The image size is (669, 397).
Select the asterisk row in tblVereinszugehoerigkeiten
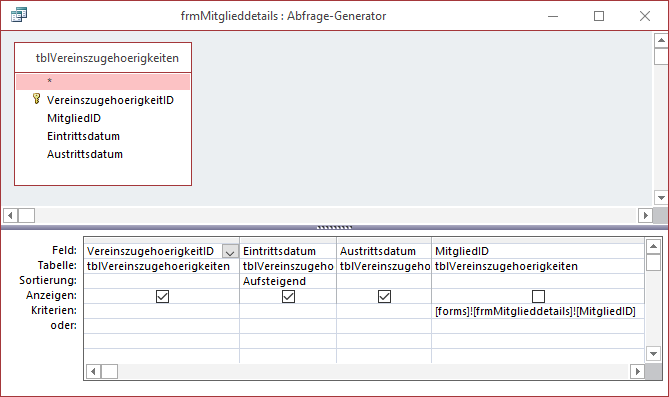(x=103, y=82)
